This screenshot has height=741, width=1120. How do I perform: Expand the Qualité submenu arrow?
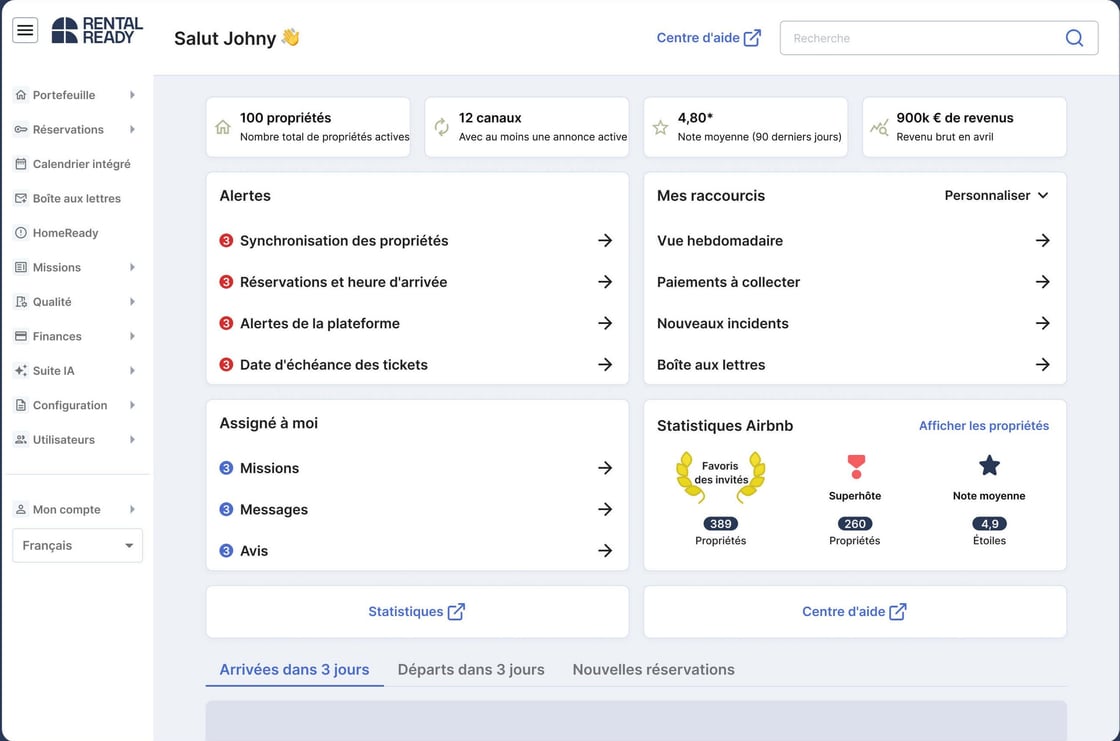(x=132, y=302)
